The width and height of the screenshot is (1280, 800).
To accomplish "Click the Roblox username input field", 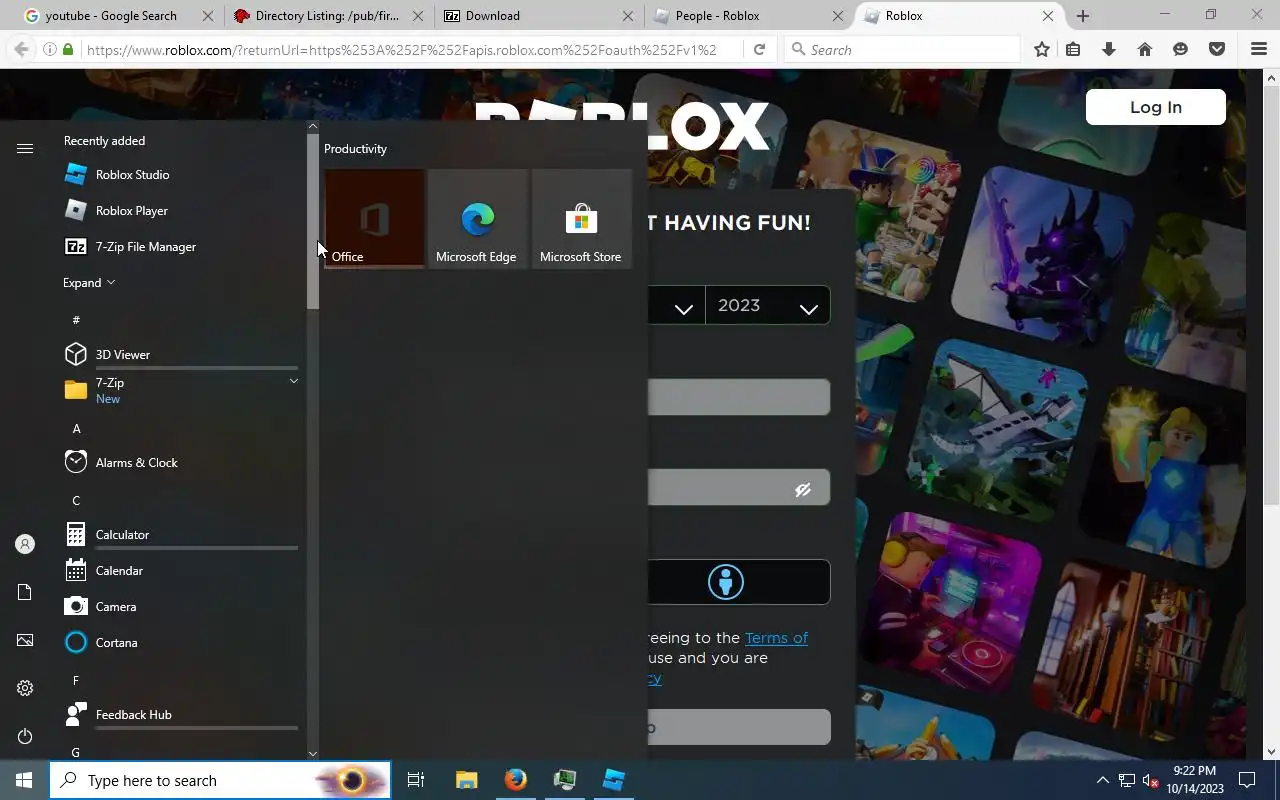I will pyautogui.click(x=739, y=397).
